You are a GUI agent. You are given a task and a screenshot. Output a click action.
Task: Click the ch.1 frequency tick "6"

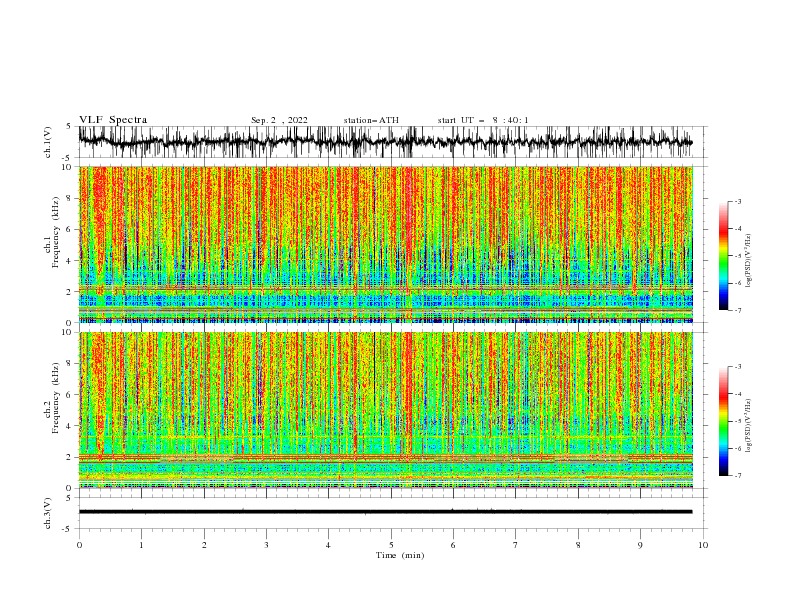tap(70, 229)
